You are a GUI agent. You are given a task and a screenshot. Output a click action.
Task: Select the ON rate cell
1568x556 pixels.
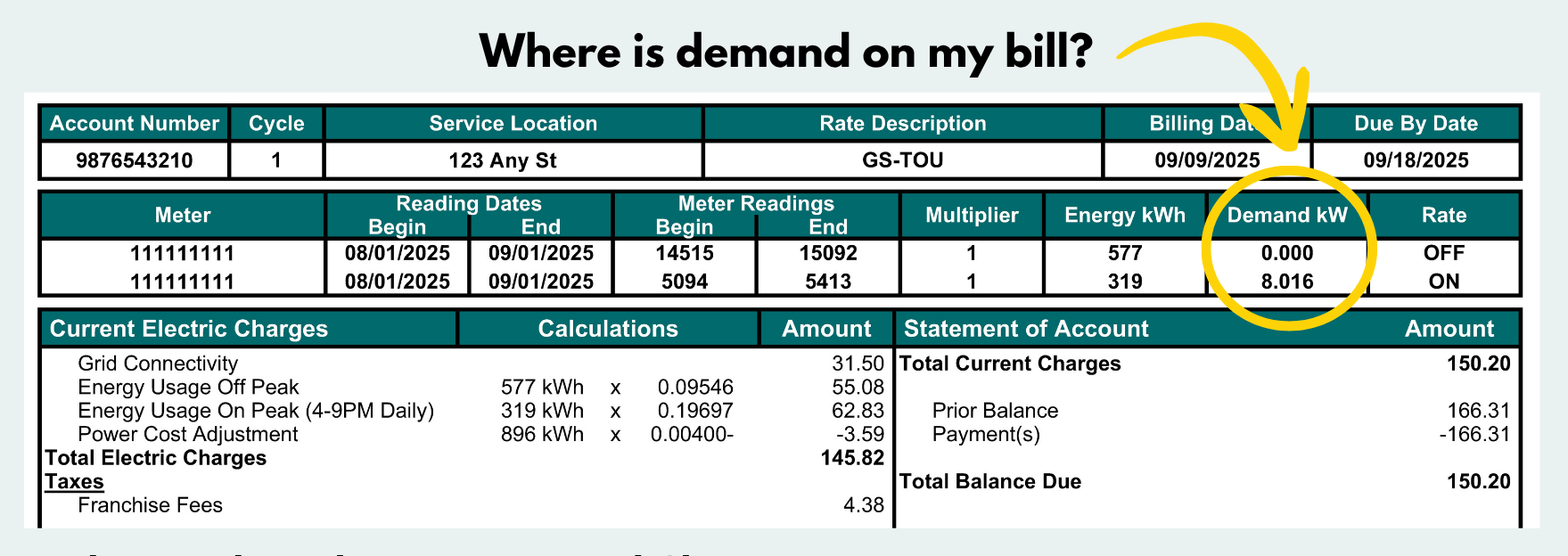tap(1443, 282)
